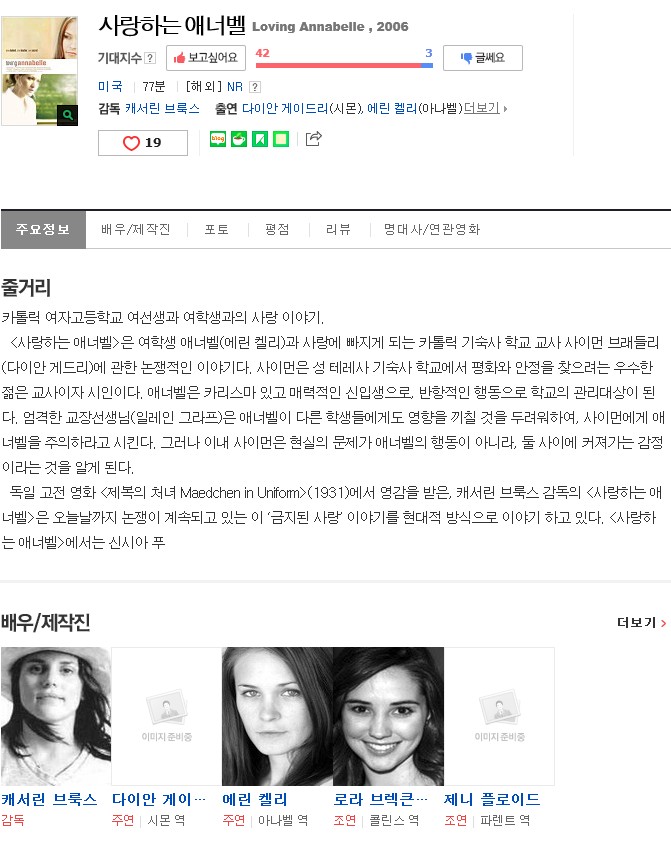The image size is (671, 846).
Task: Open the external share arrow icon
Action: coord(313,139)
